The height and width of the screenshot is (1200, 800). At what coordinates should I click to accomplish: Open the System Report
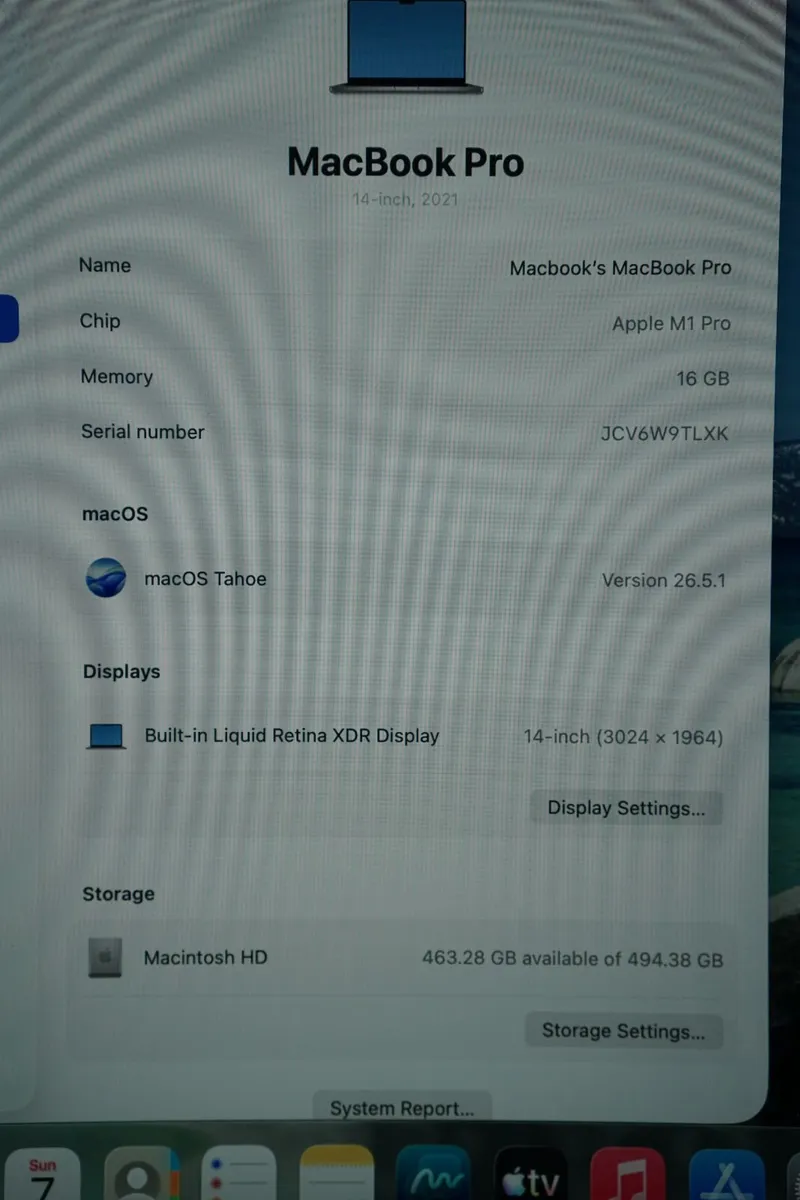(x=402, y=1108)
